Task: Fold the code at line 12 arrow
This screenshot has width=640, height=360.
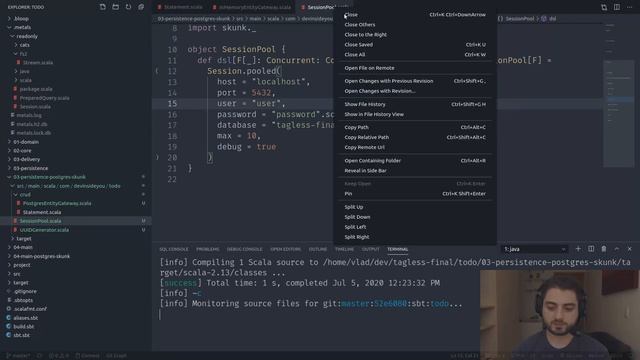Action: 157,71
